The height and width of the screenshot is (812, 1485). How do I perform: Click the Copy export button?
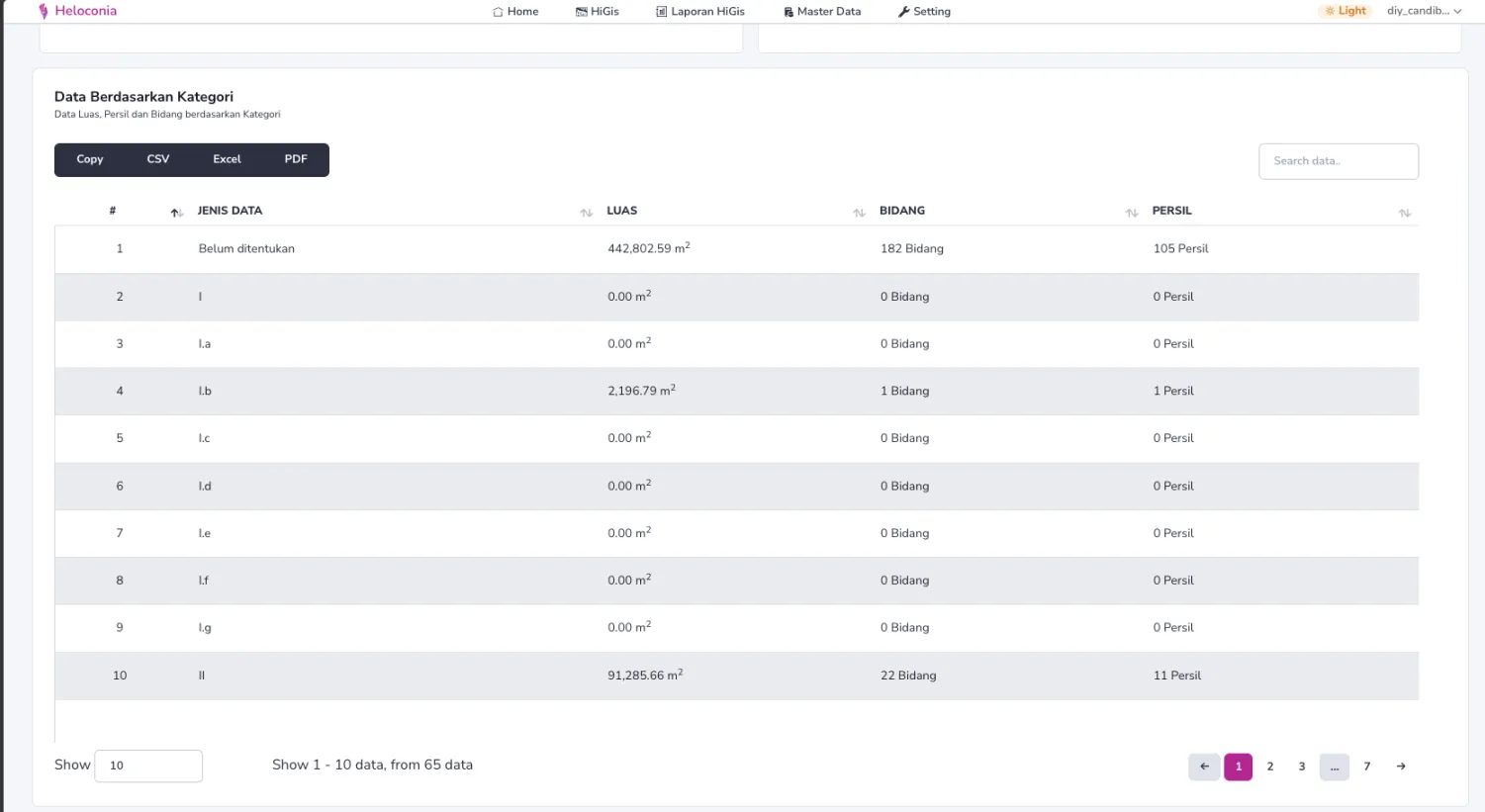[x=90, y=159]
